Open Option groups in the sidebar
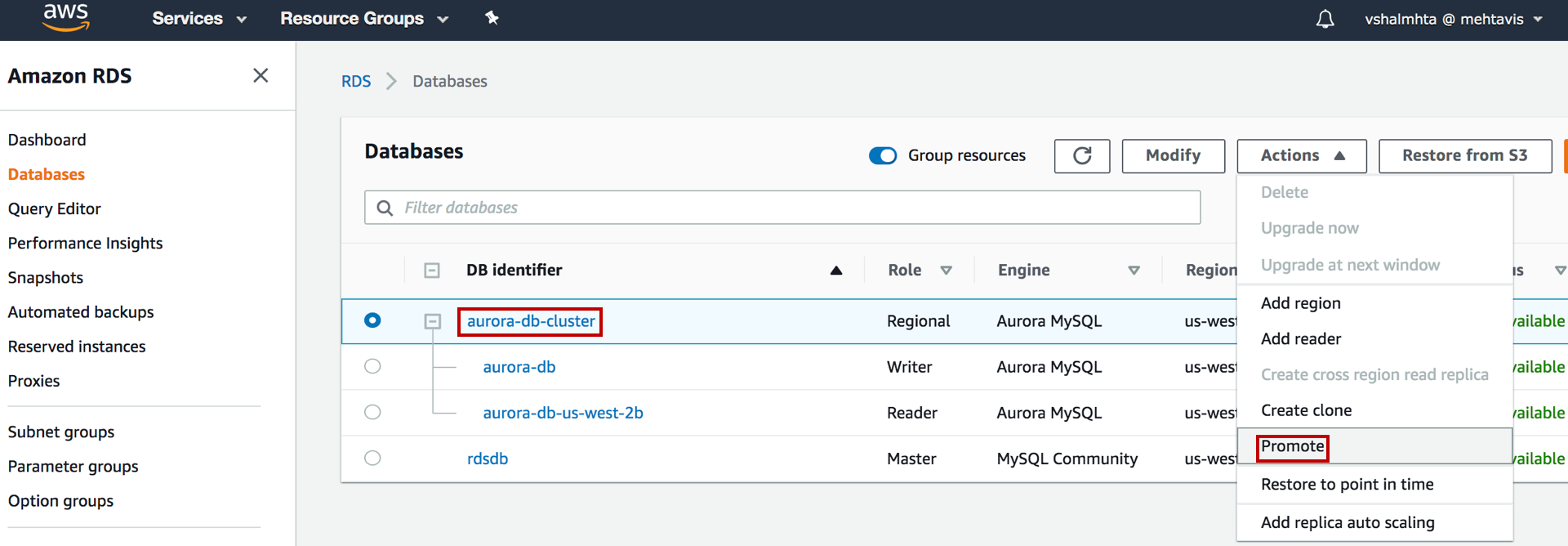The image size is (1568, 546). 61,500
